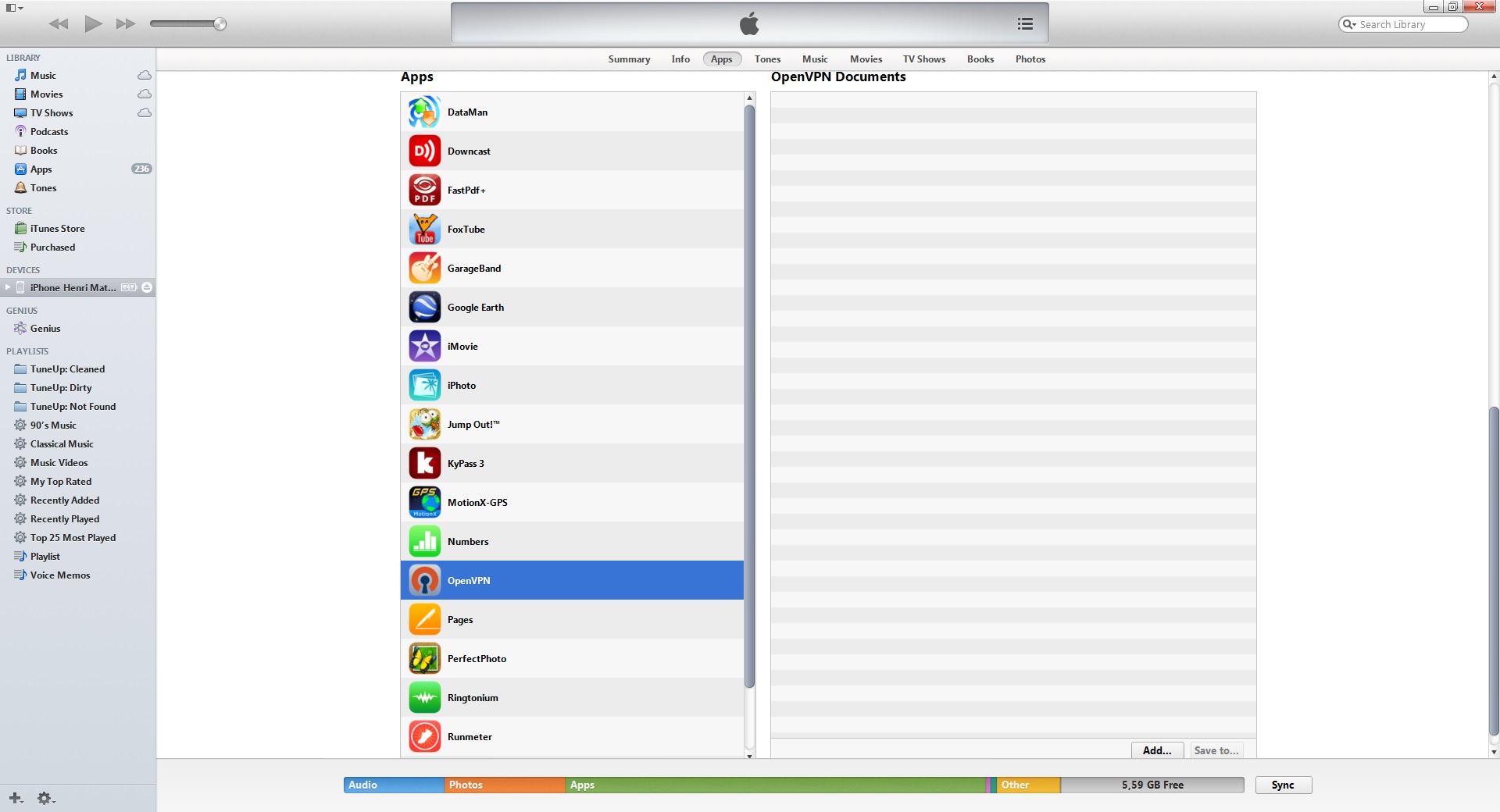Click the Runmeter app icon
1500x812 pixels.
(x=424, y=737)
